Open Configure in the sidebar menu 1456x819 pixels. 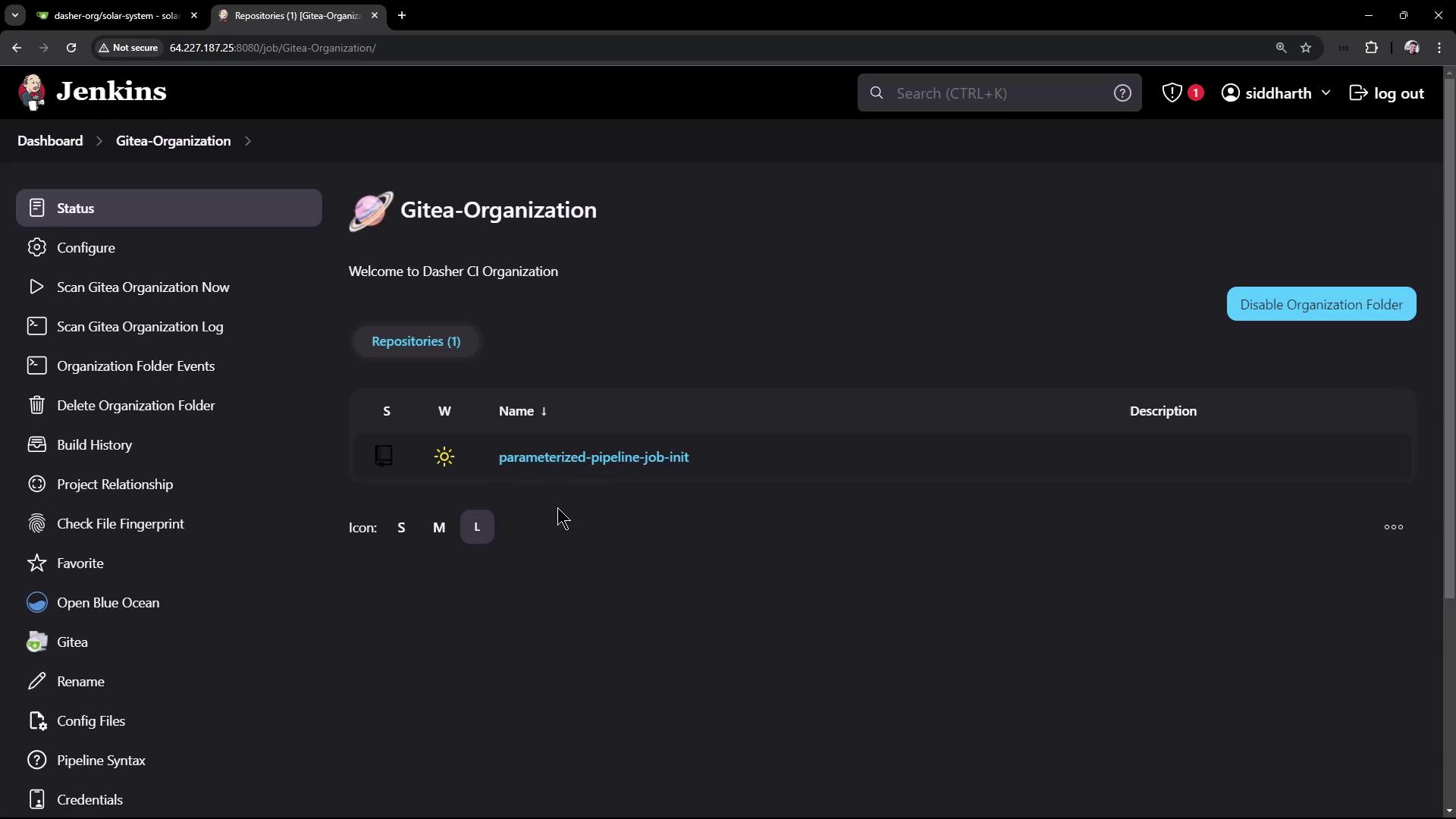coord(86,248)
